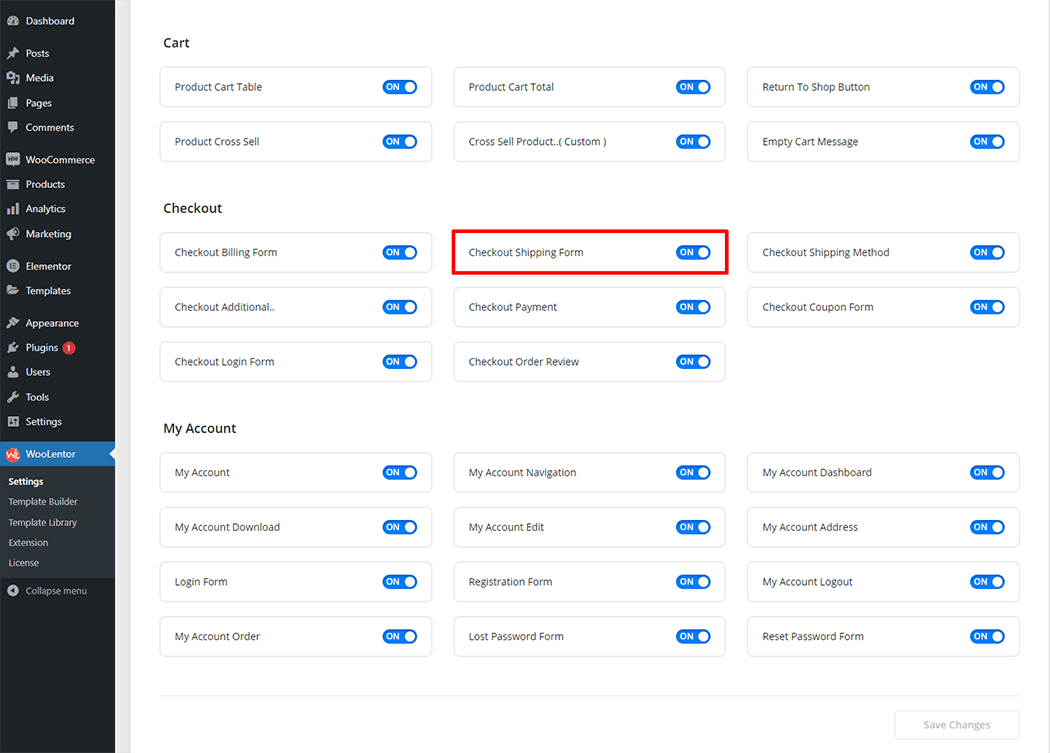This screenshot has height=753, width=1050.
Task: Open the Template Library submenu item
Action: [43, 522]
